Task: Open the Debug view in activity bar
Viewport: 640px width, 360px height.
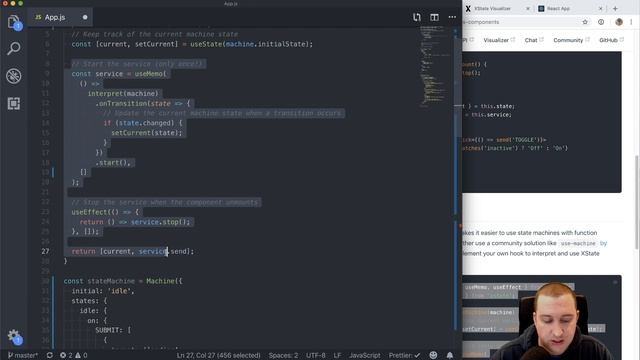Action: pyautogui.click(x=14, y=76)
